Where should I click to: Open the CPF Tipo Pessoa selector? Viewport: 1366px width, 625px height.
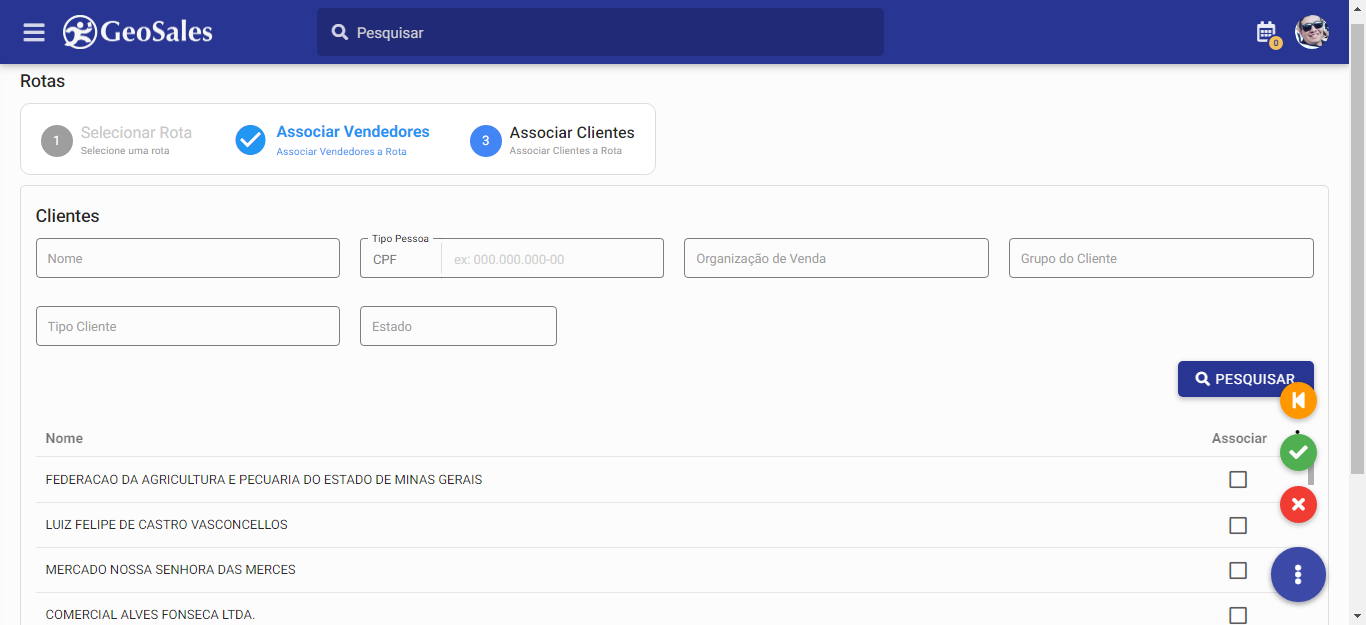[x=400, y=259]
